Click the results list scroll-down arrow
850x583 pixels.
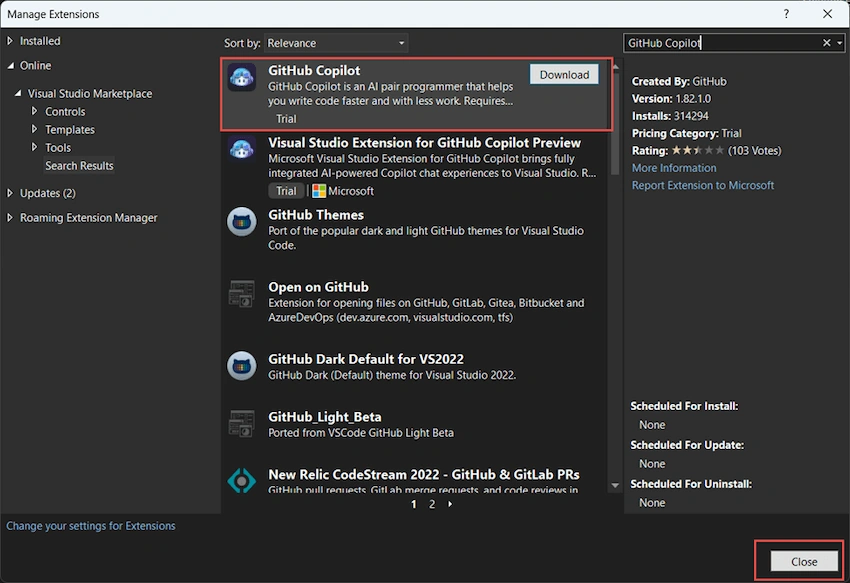[x=615, y=485]
